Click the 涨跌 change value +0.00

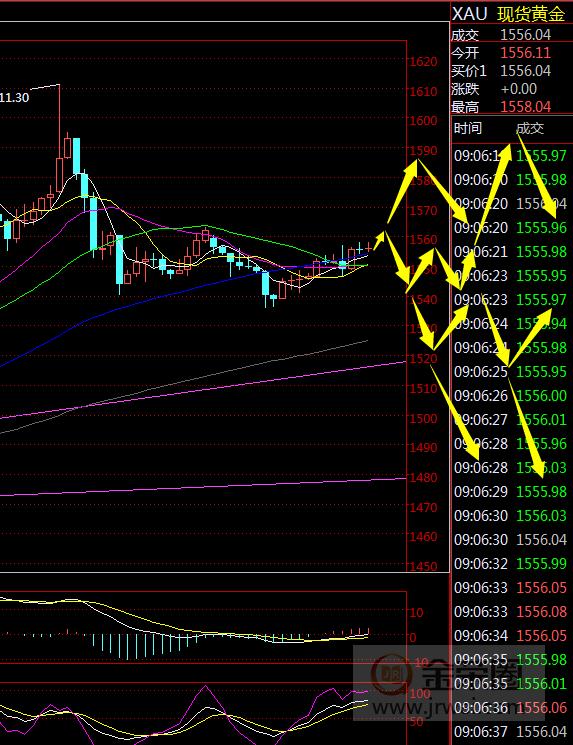(519, 89)
